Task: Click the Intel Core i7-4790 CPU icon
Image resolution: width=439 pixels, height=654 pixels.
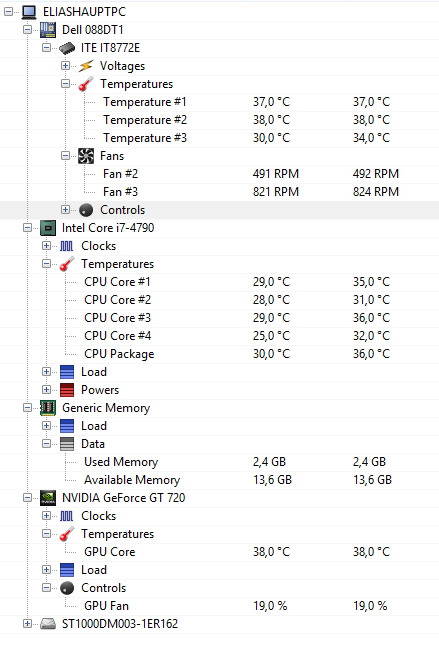Action: (48, 228)
